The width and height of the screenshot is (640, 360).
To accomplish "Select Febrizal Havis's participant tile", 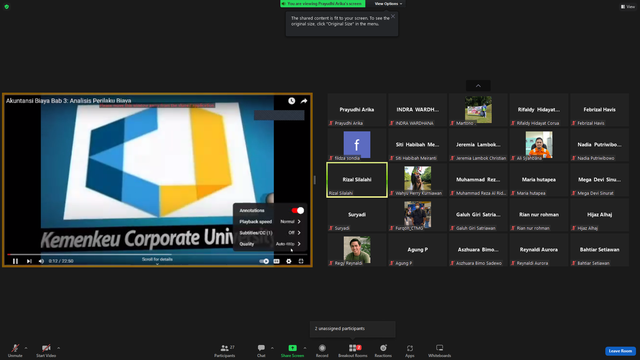I will coord(599,110).
